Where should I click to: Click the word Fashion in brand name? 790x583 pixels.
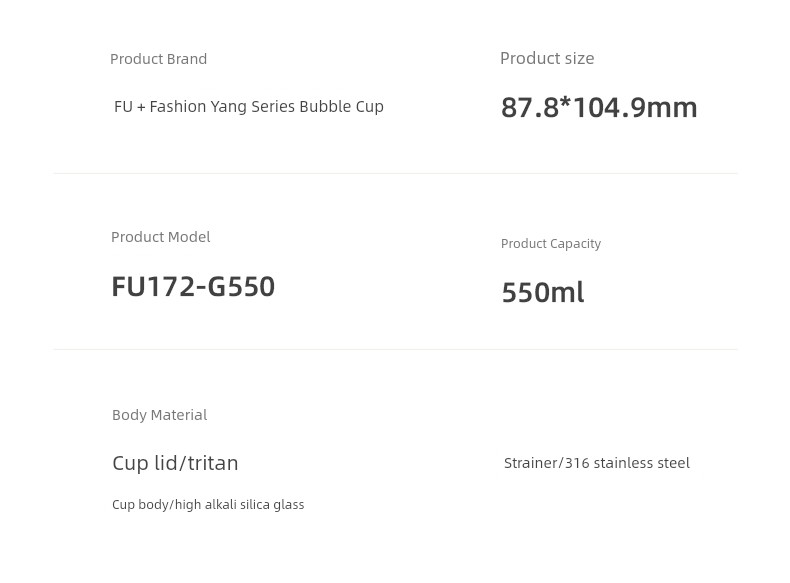click(x=178, y=106)
